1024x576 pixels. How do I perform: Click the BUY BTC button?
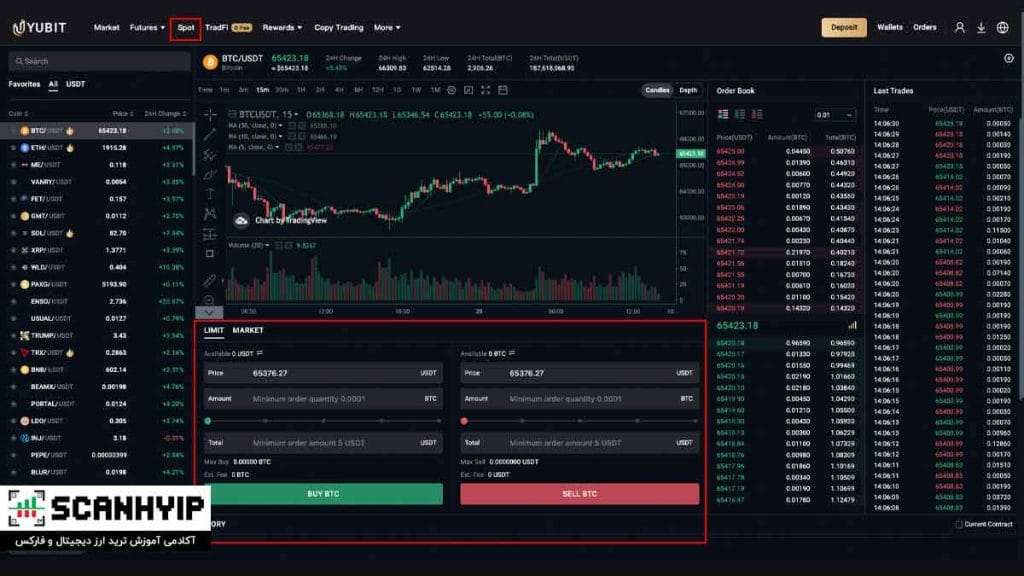tap(323, 494)
